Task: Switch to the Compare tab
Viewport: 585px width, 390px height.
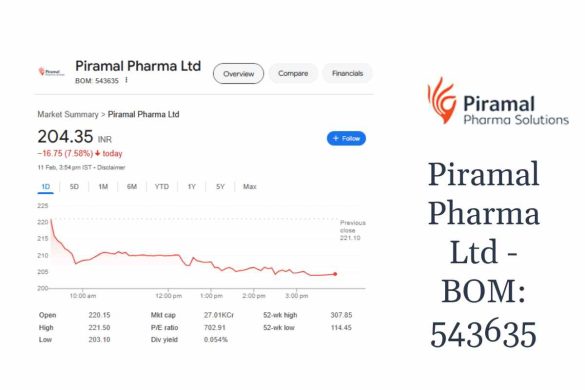Action: 293,74
